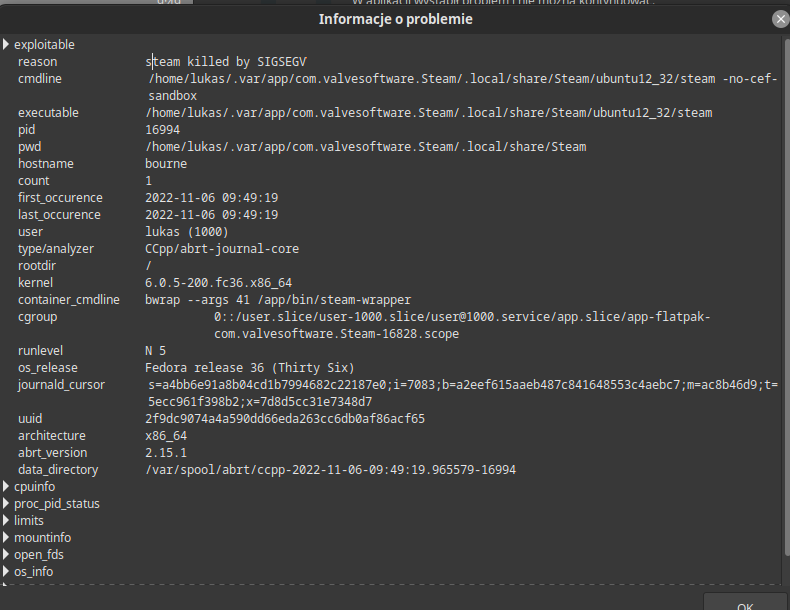Image resolution: width=790 pixels, height=610 pixels.
Task: Select the journald_cursor row
Action: pyautogui.click(x=391, y=393)
